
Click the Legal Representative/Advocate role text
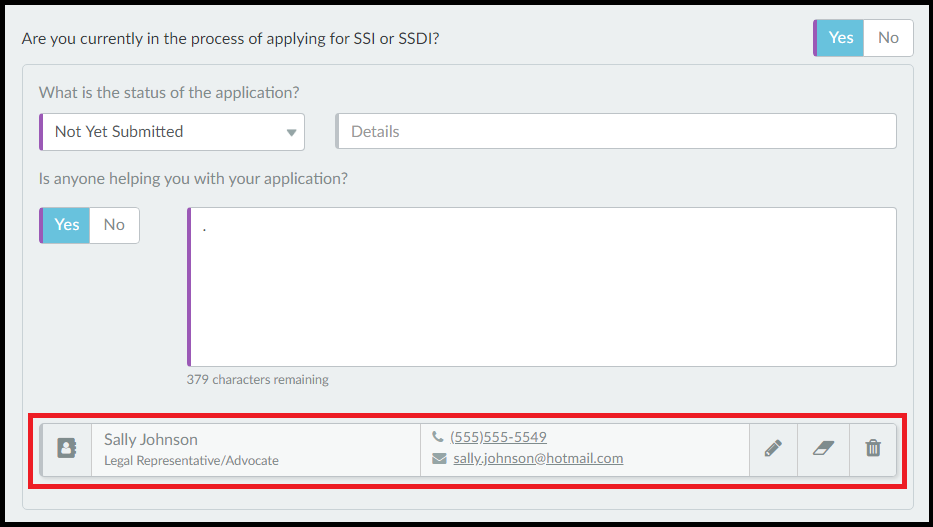191,461
